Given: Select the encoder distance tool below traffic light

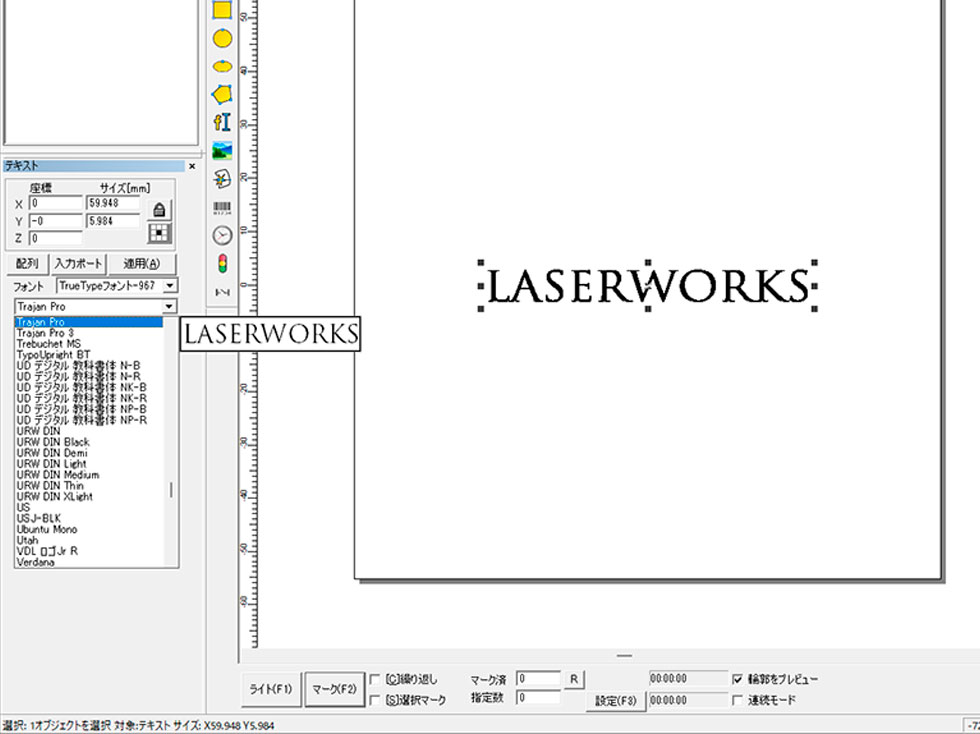Looking at the screenshot, I should (x=222, y=292).
